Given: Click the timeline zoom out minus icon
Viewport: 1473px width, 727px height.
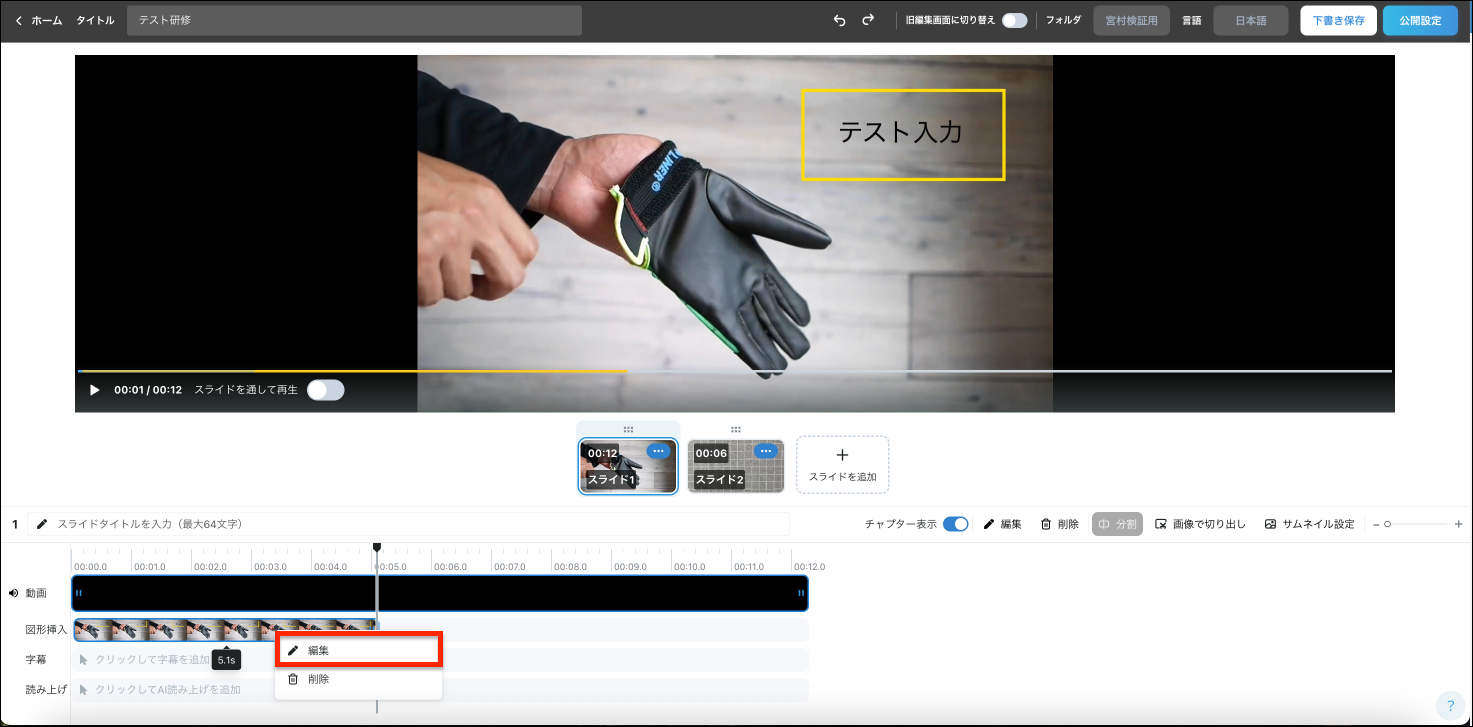Looking at the screenshot, I should (1375, 524).
